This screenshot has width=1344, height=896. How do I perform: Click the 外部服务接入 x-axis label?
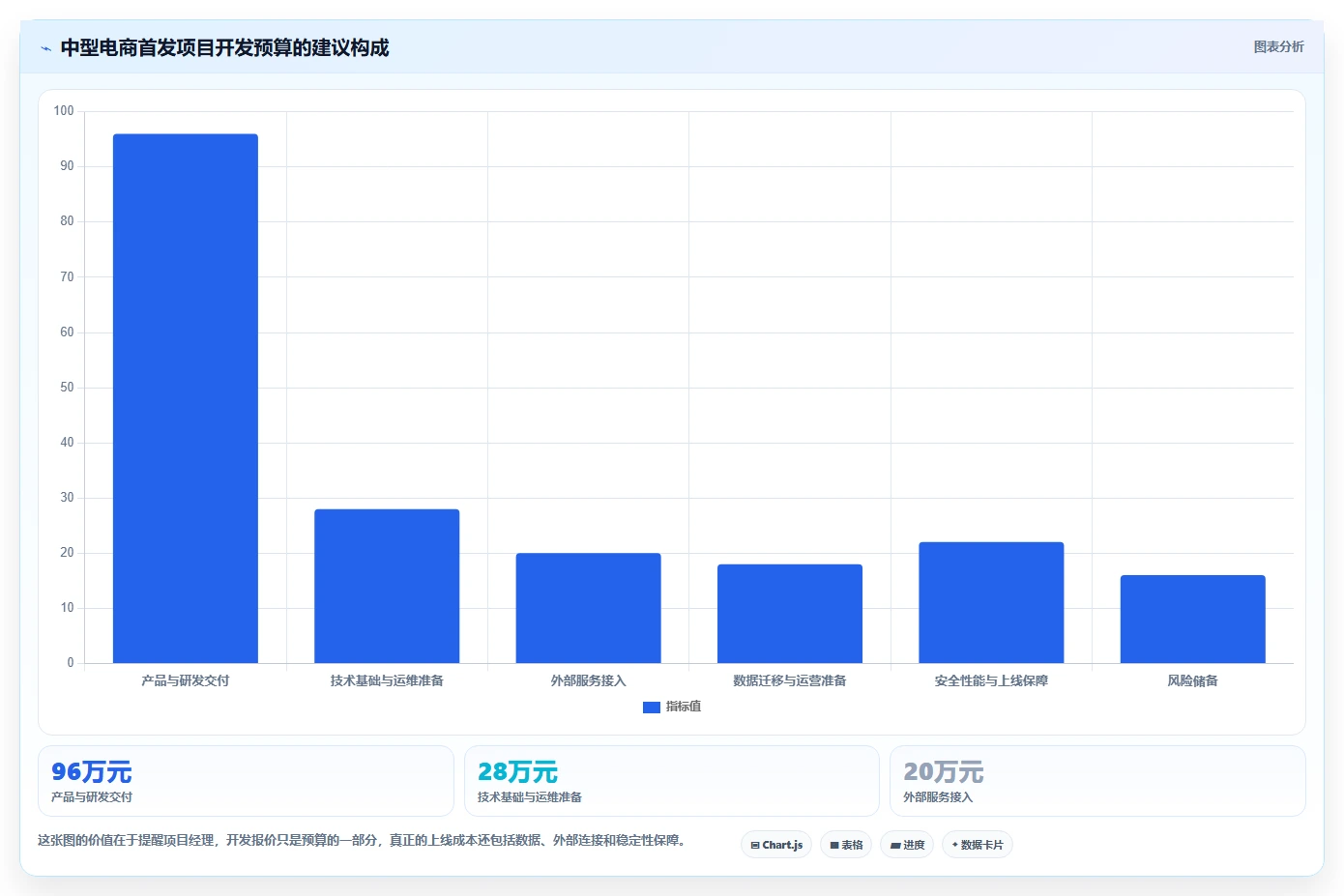point(588,680)
